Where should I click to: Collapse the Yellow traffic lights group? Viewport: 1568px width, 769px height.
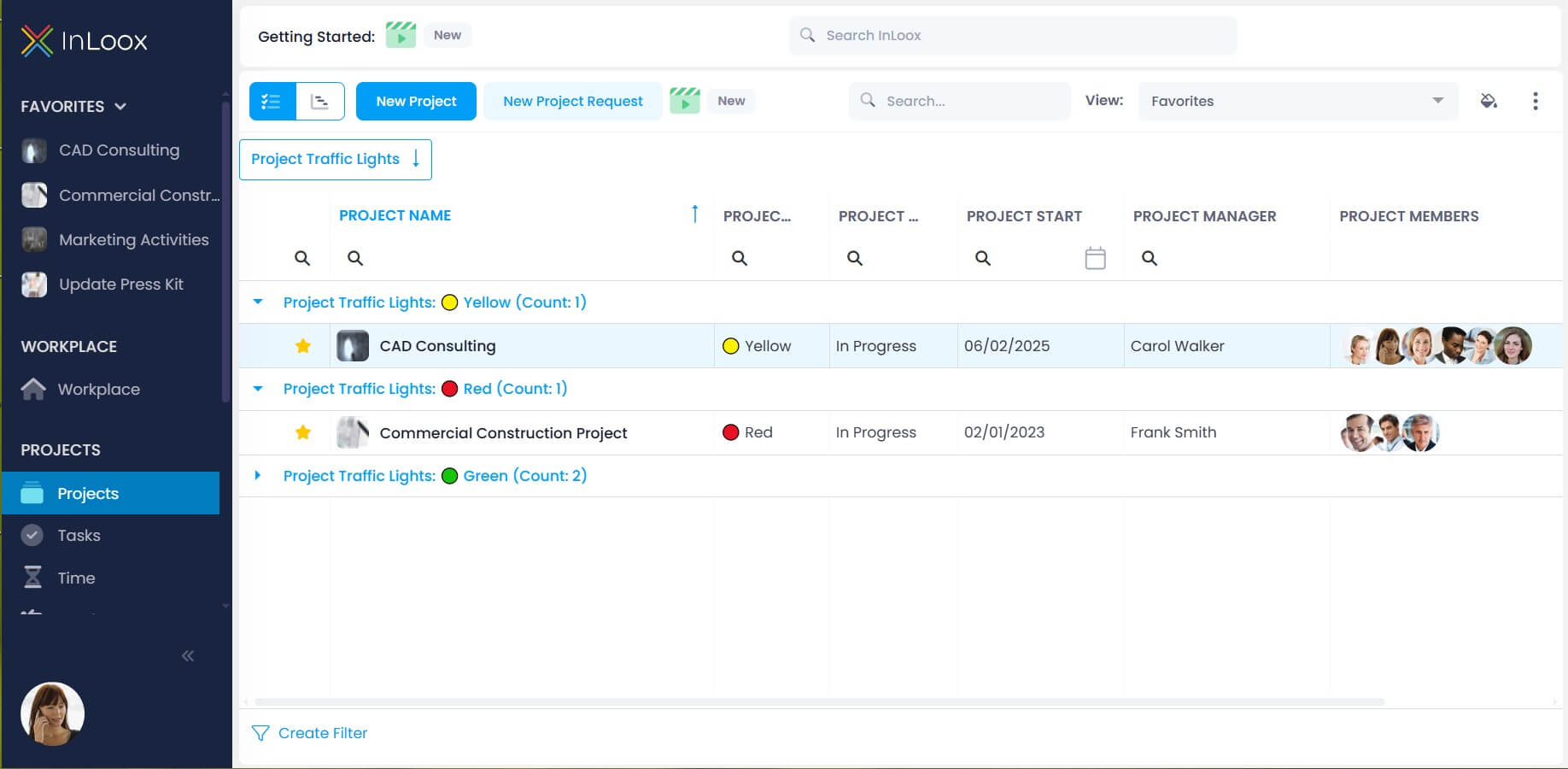click(258, 302)
